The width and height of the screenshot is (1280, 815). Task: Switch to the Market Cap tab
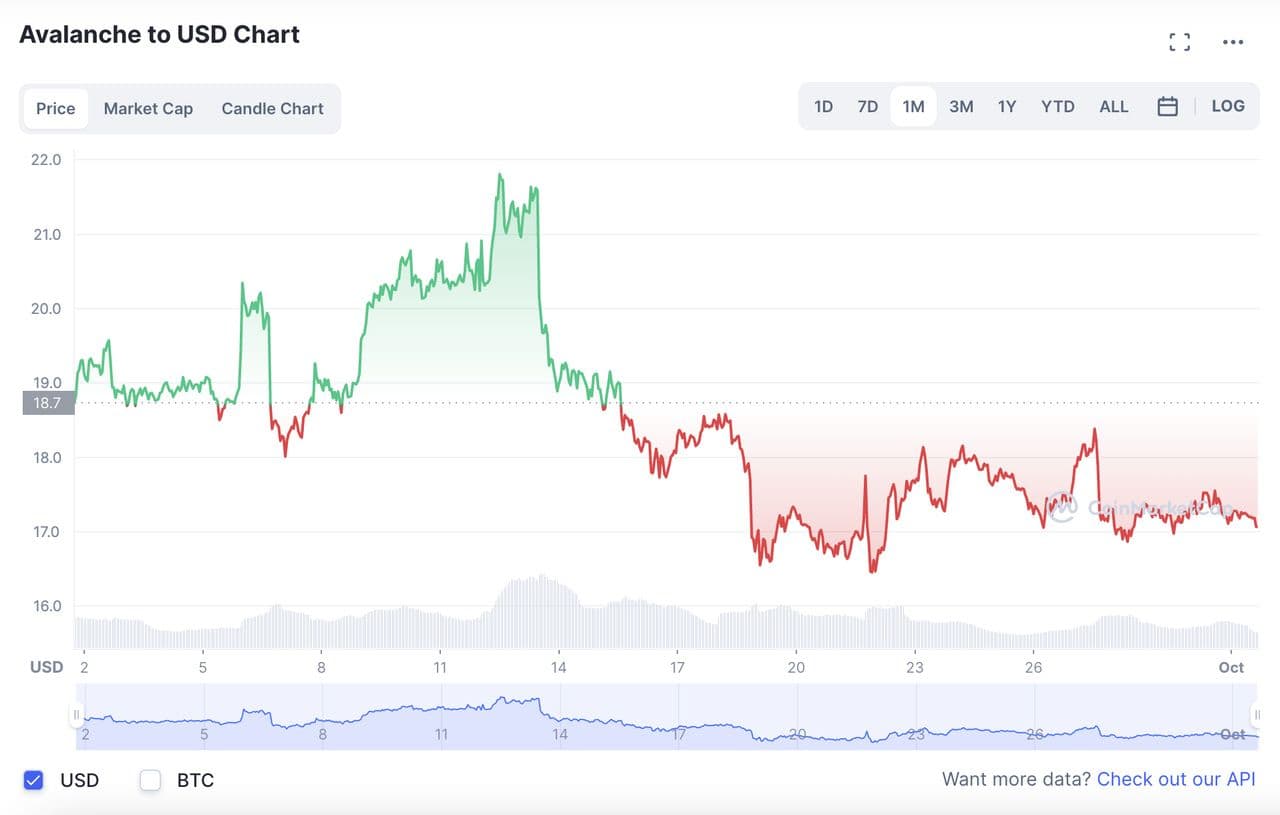pos(148,108)
